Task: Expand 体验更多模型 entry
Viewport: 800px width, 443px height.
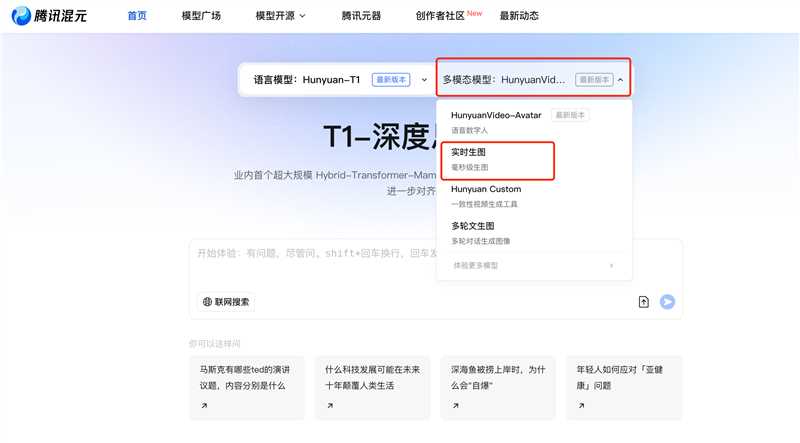Action: click(x=534, y=265)
